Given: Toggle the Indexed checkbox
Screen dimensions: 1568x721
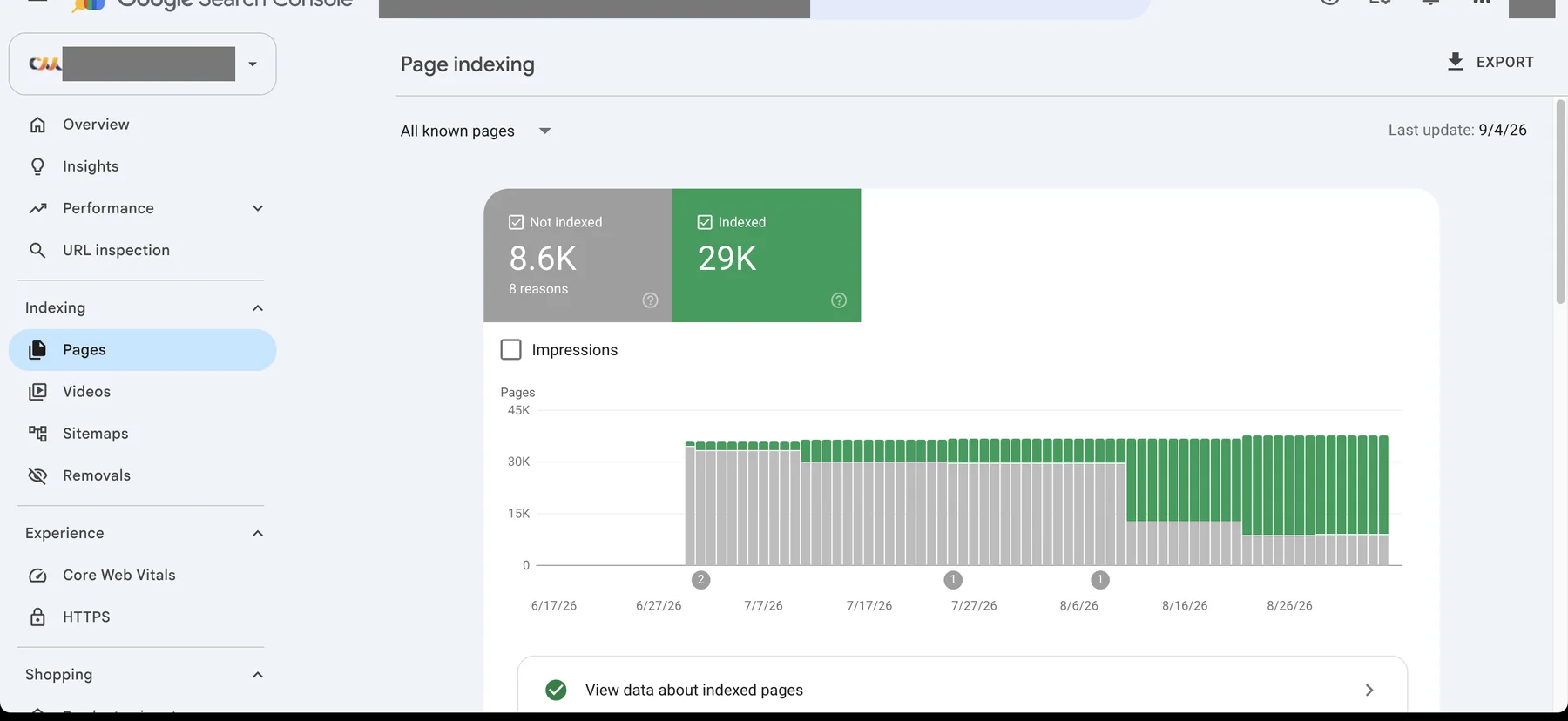Looking at the screenshot, I should click(x=705, y=222).
